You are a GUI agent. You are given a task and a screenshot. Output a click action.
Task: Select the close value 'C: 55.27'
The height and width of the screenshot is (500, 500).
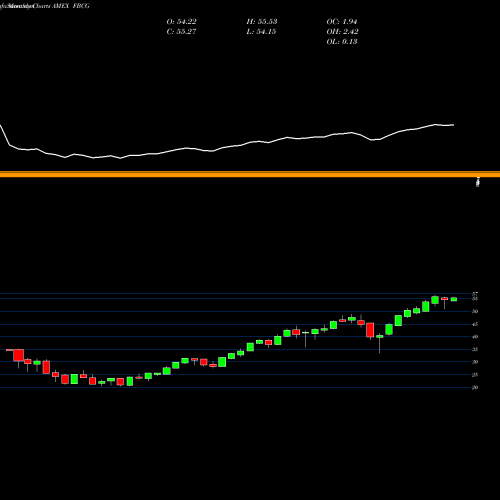click(181, 32)
